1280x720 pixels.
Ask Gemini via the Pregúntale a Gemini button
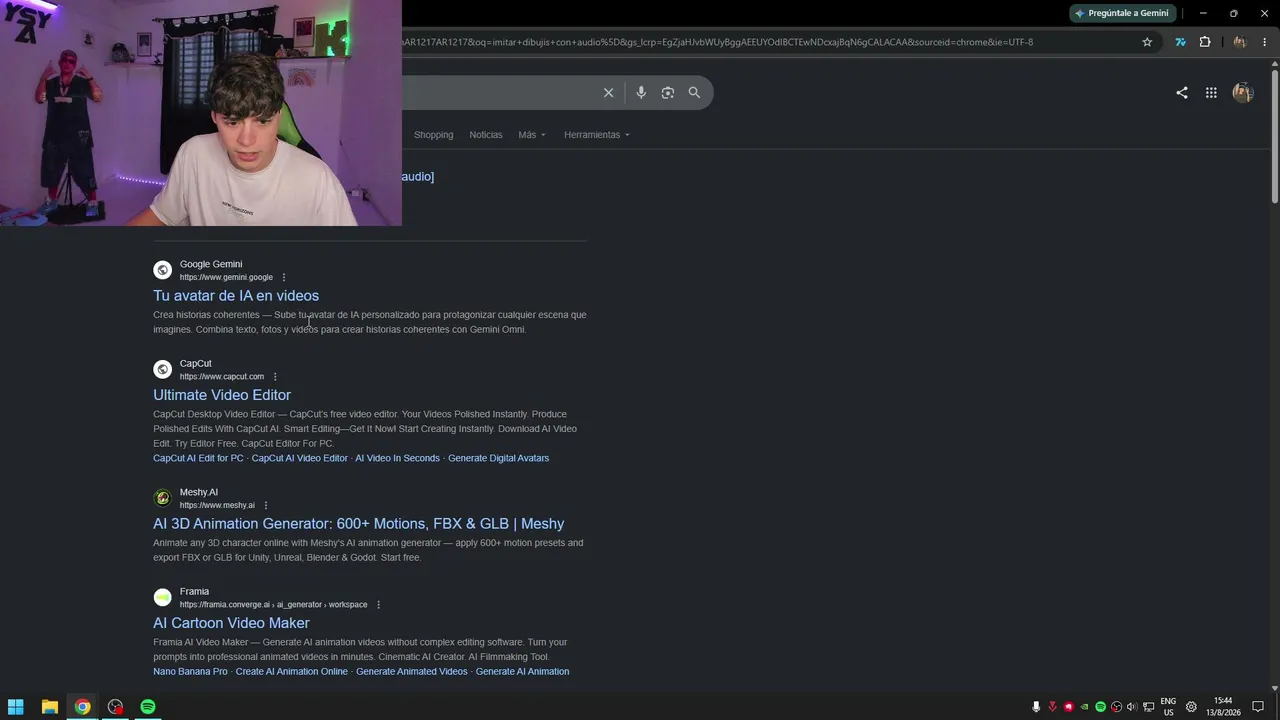pos(1121,13)
